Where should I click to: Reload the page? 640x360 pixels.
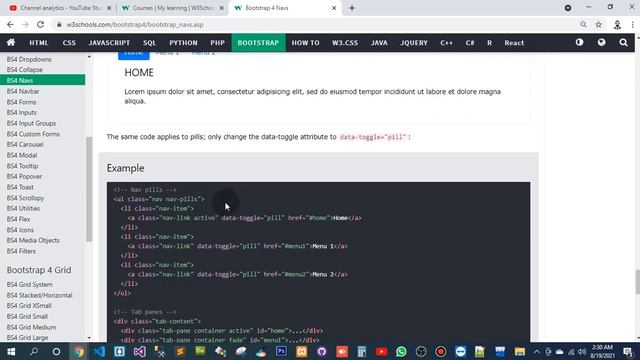[40, 24]
